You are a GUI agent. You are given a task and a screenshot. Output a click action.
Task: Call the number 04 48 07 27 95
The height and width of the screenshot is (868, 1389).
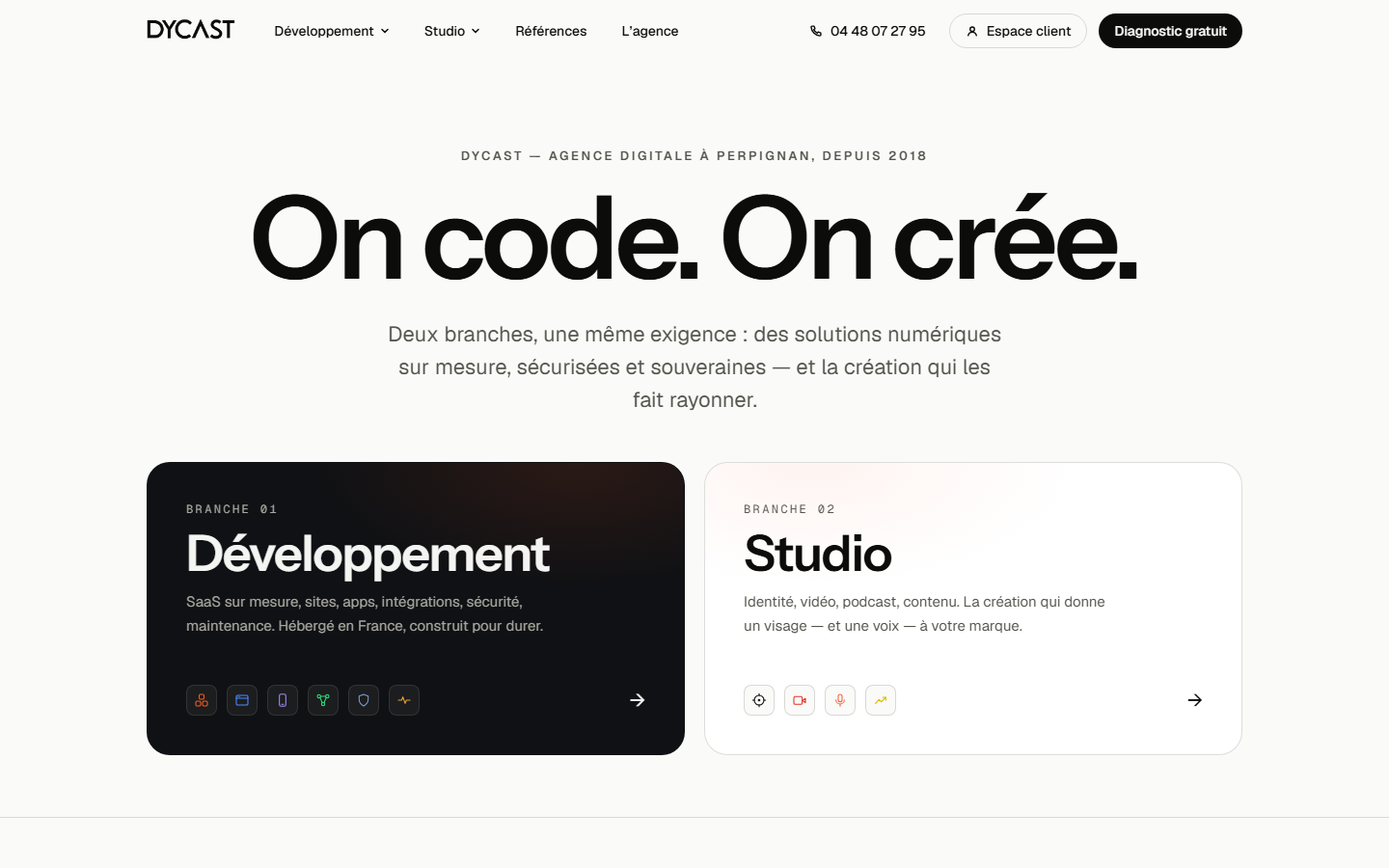[878, 31]
